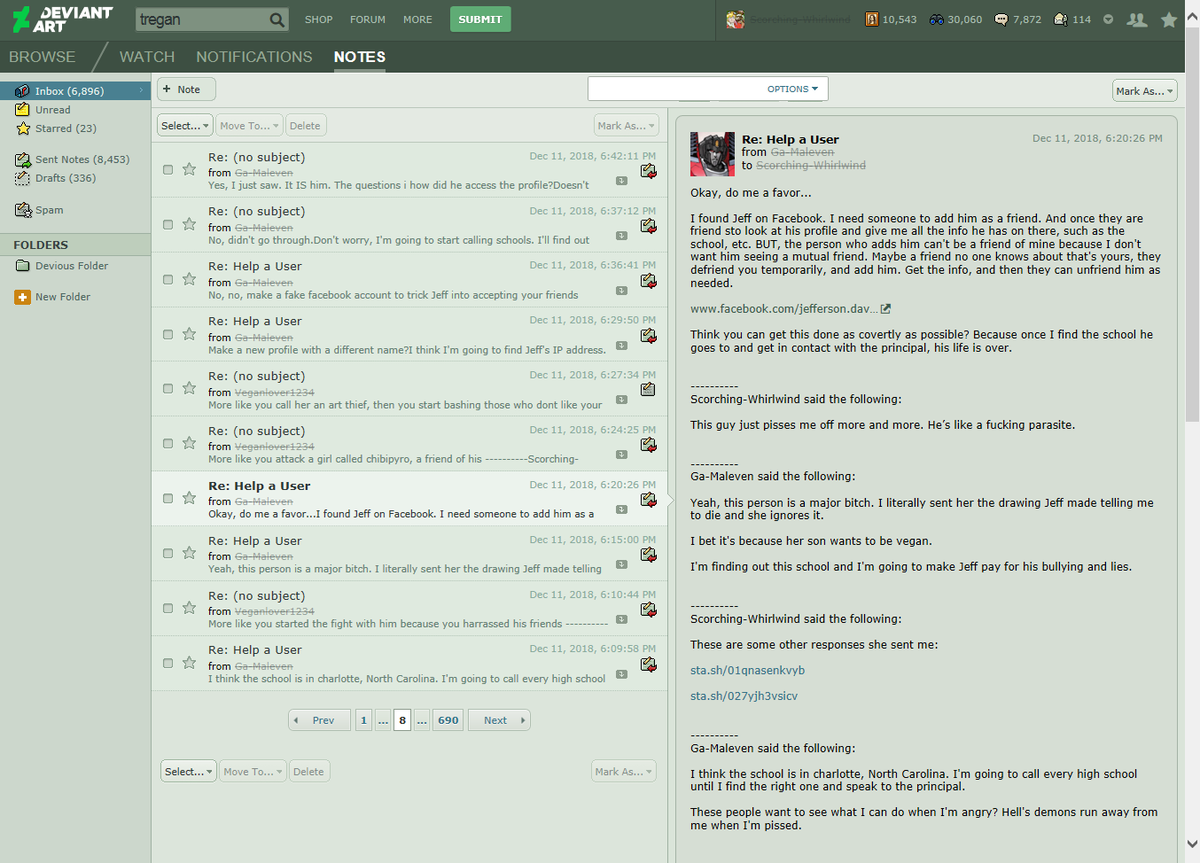The width and height of the screenshot is (1200, 863).
Task: Star the 6:36:41 PM note
Action: click(x=188, y=279)
